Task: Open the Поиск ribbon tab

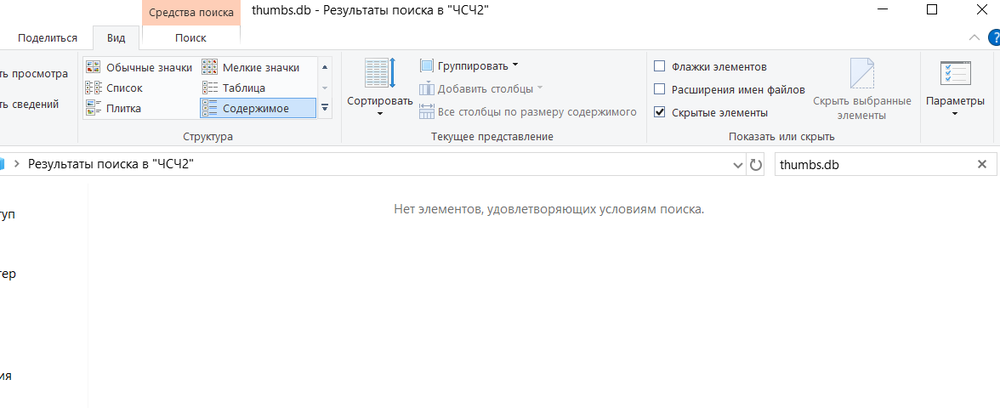Action: tap(191, 38)
